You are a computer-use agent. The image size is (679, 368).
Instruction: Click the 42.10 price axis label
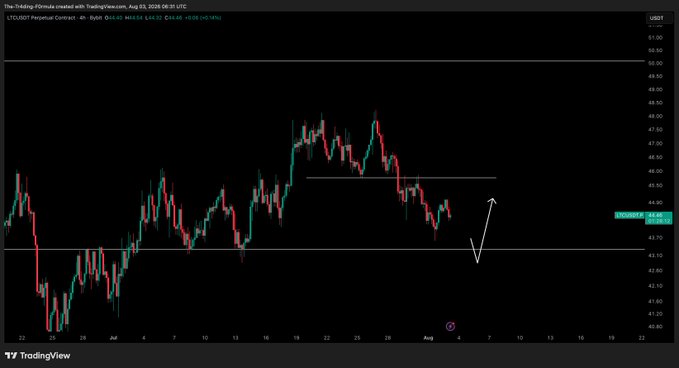click(655, 286)
